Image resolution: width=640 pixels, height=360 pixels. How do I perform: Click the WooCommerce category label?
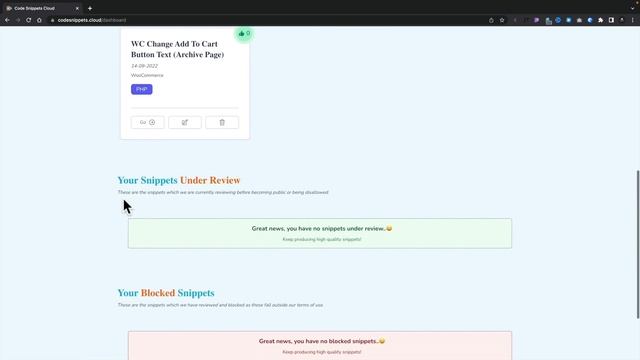[147, 75]
